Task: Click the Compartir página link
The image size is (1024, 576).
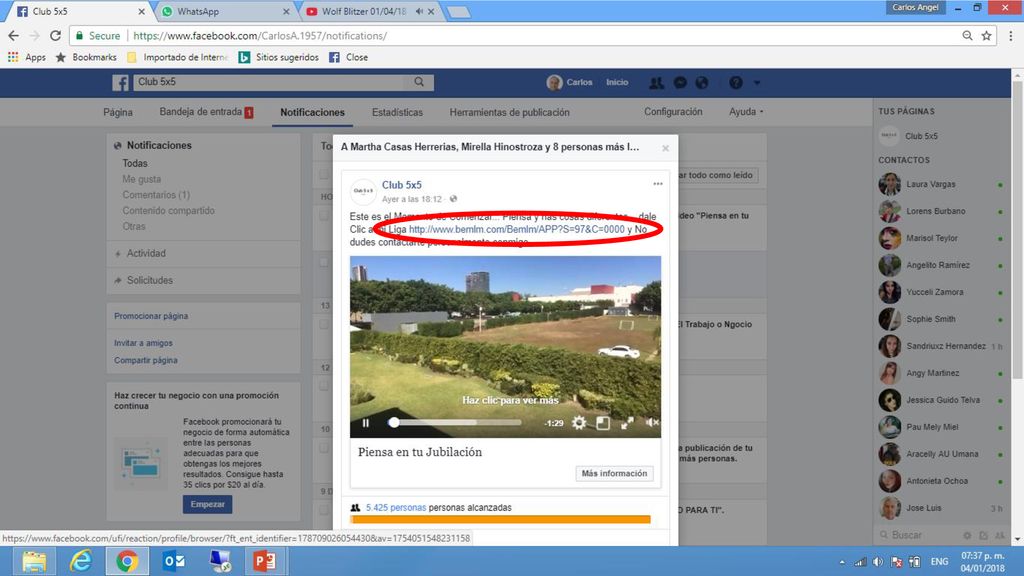Action: (x=146, y=360)
